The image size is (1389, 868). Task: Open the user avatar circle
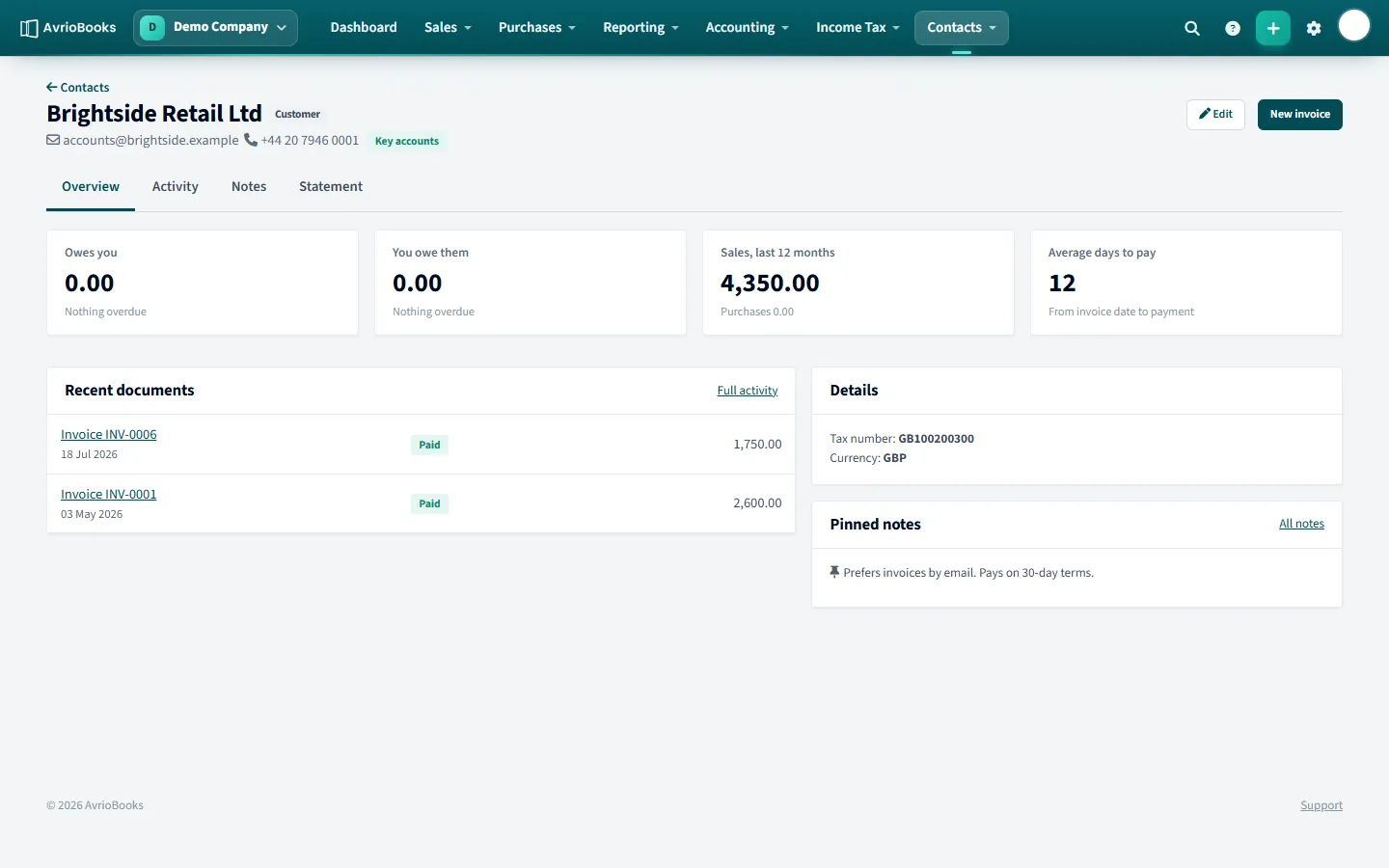tap(1354, 26)
